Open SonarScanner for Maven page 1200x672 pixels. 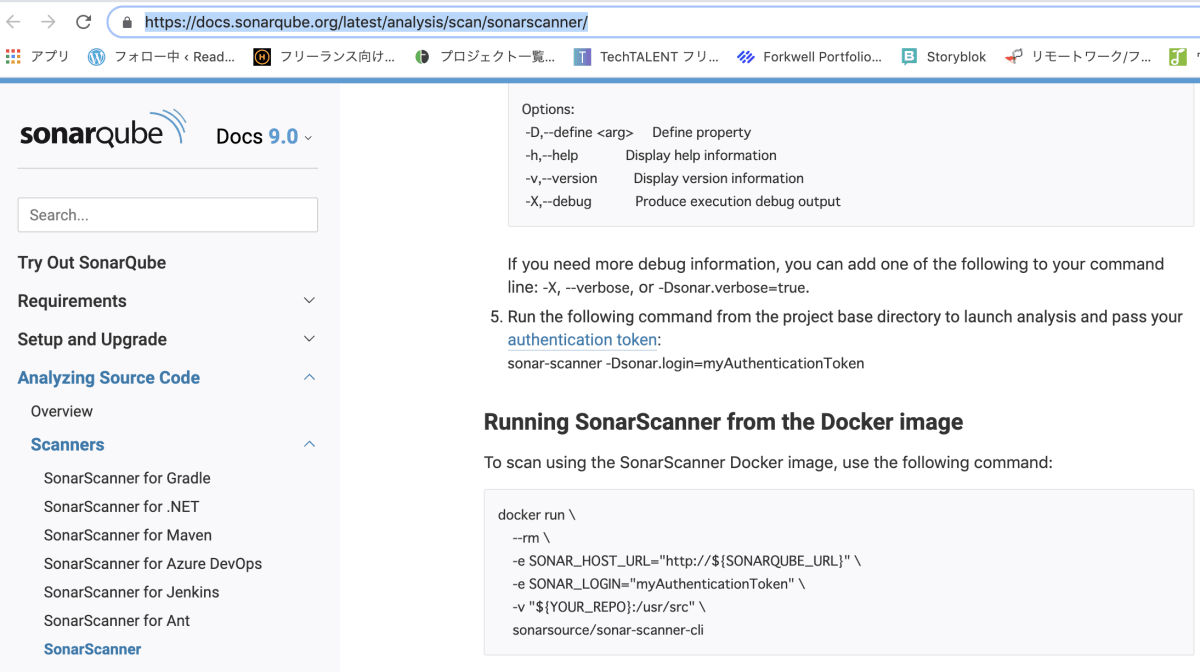click(x=128, y=535)
